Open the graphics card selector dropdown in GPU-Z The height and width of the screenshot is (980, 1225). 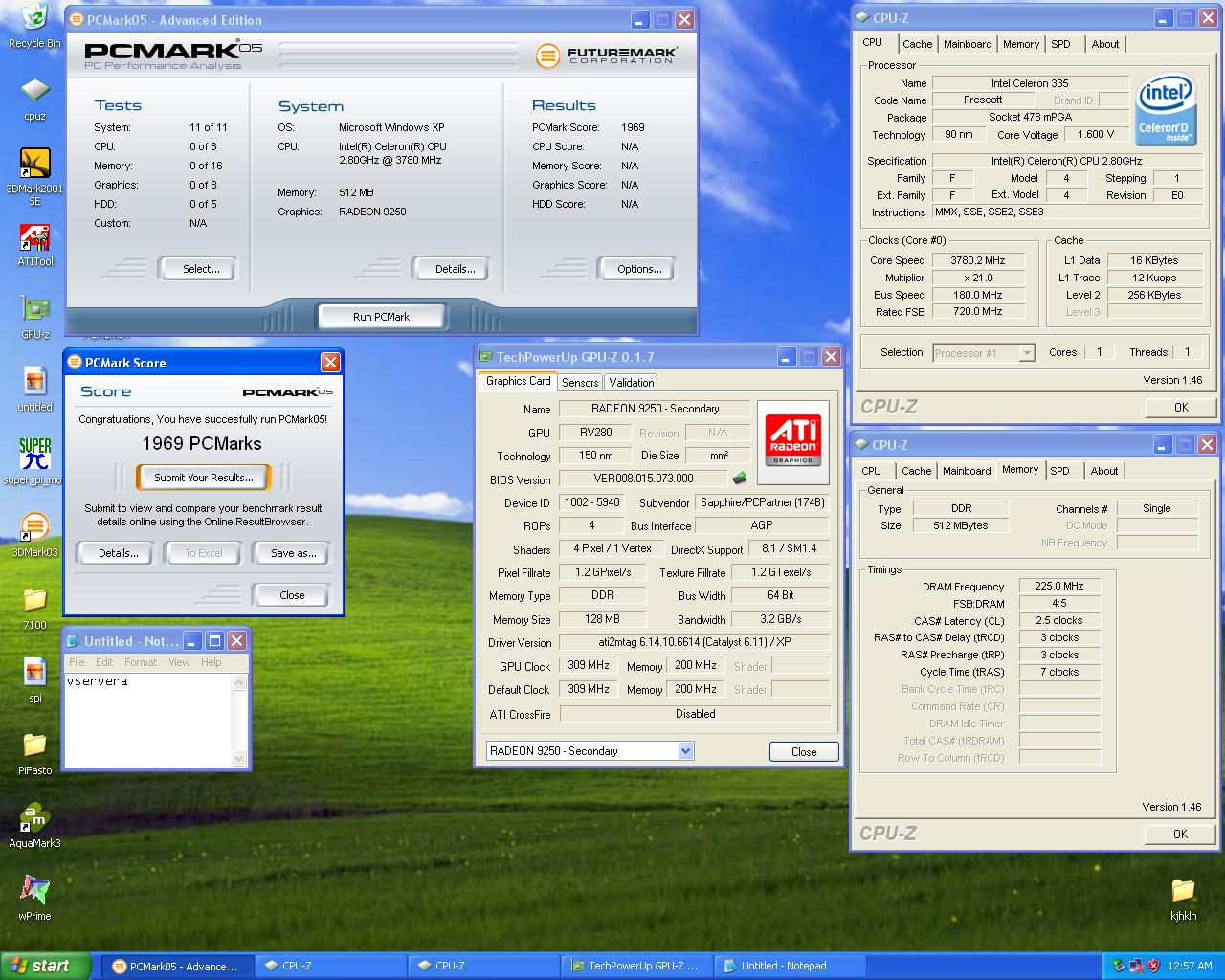pyautogui.click(x=685, y=751)
